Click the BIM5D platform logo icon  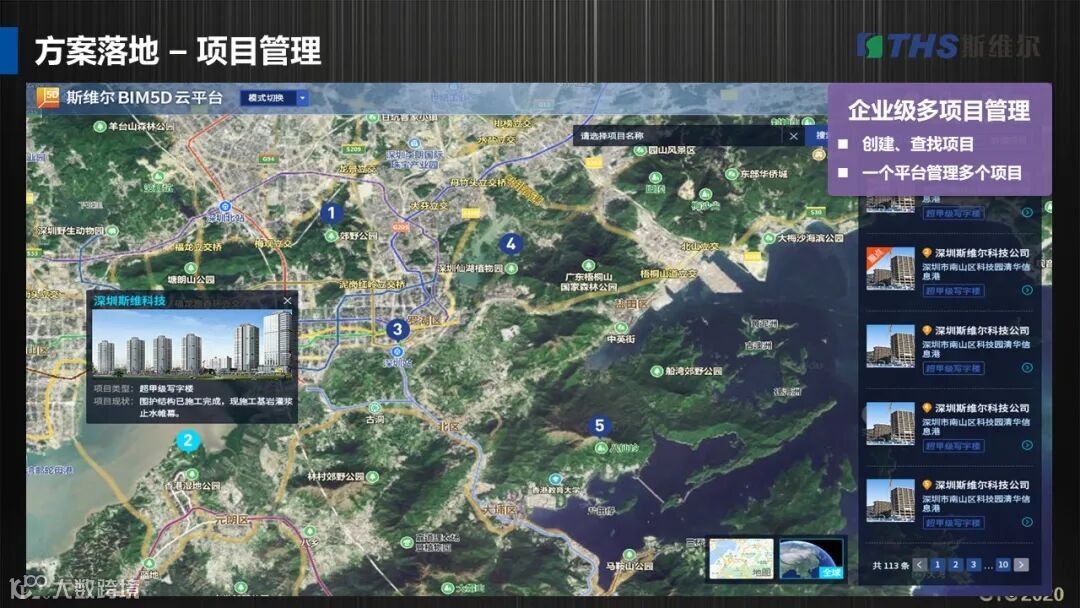[48, 97]
